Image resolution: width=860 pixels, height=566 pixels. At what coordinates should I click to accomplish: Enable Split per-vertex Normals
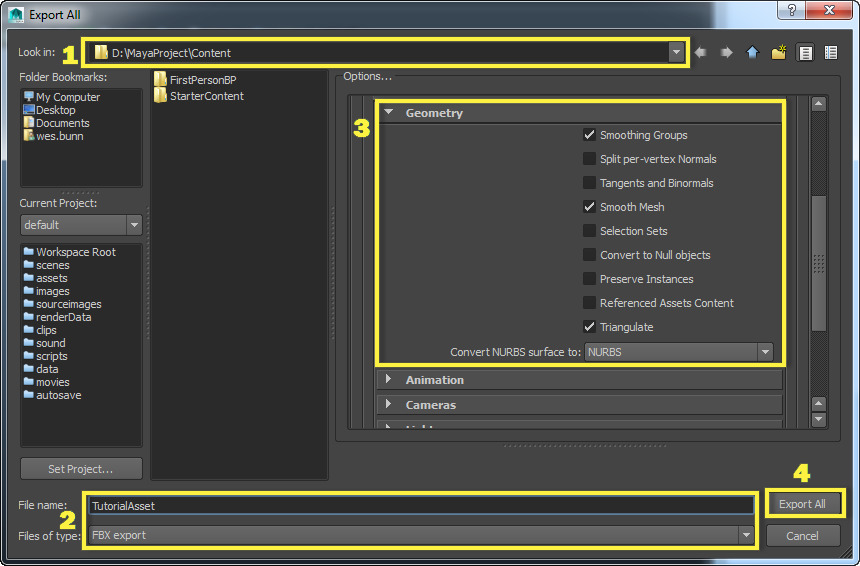[589, 159]
